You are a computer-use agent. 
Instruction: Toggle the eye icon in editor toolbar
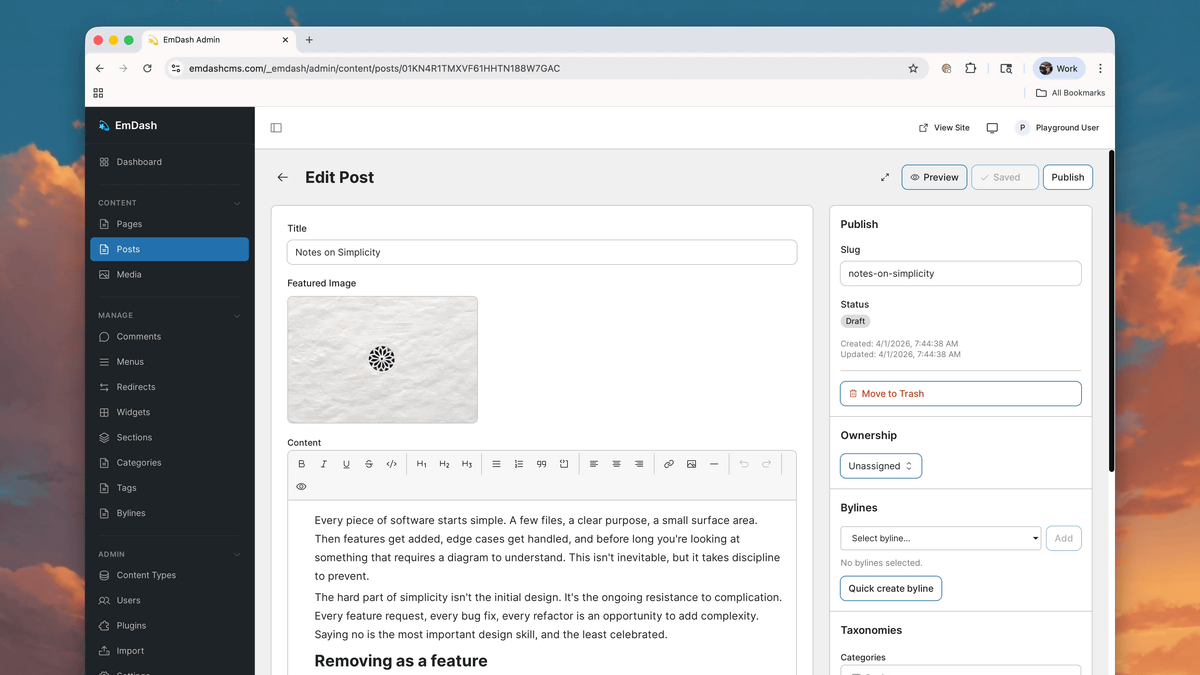(301, 487)
